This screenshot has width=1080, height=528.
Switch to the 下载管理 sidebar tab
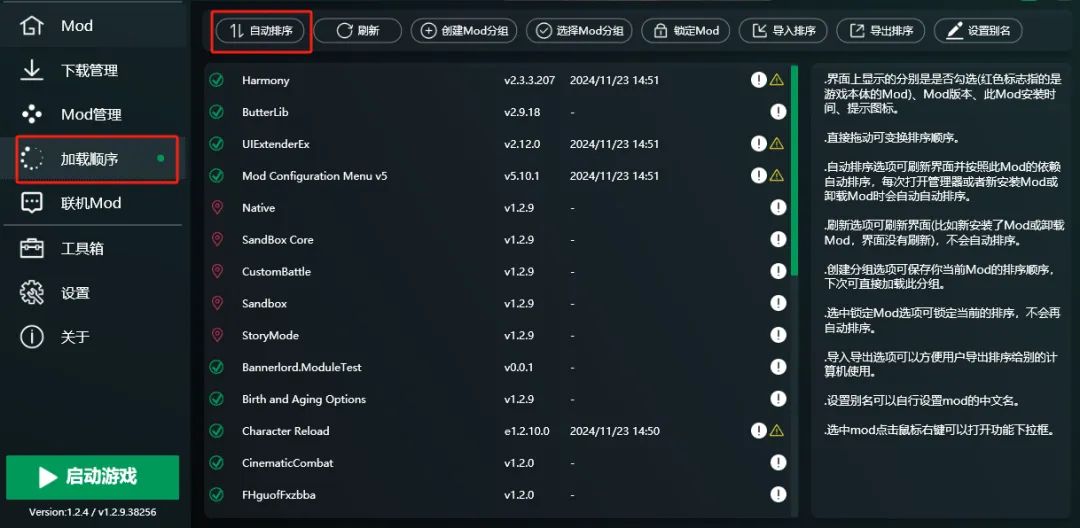89,70
